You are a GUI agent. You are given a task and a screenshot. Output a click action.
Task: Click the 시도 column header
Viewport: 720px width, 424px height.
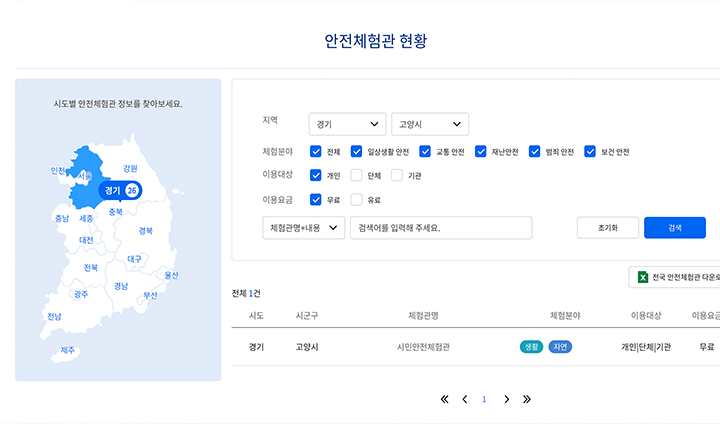256,316
